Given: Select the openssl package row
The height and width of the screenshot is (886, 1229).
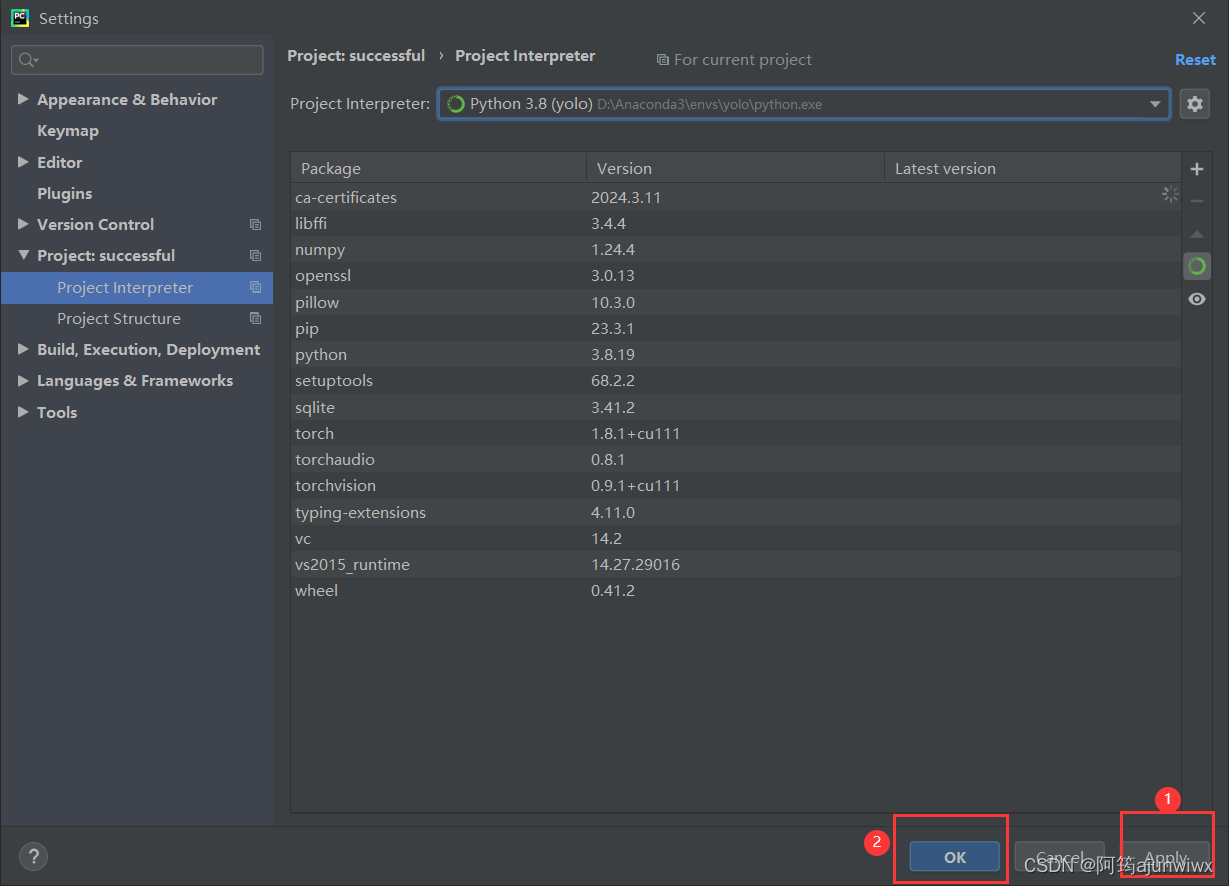Looking at the screenshot, I should tap(736, 275).
